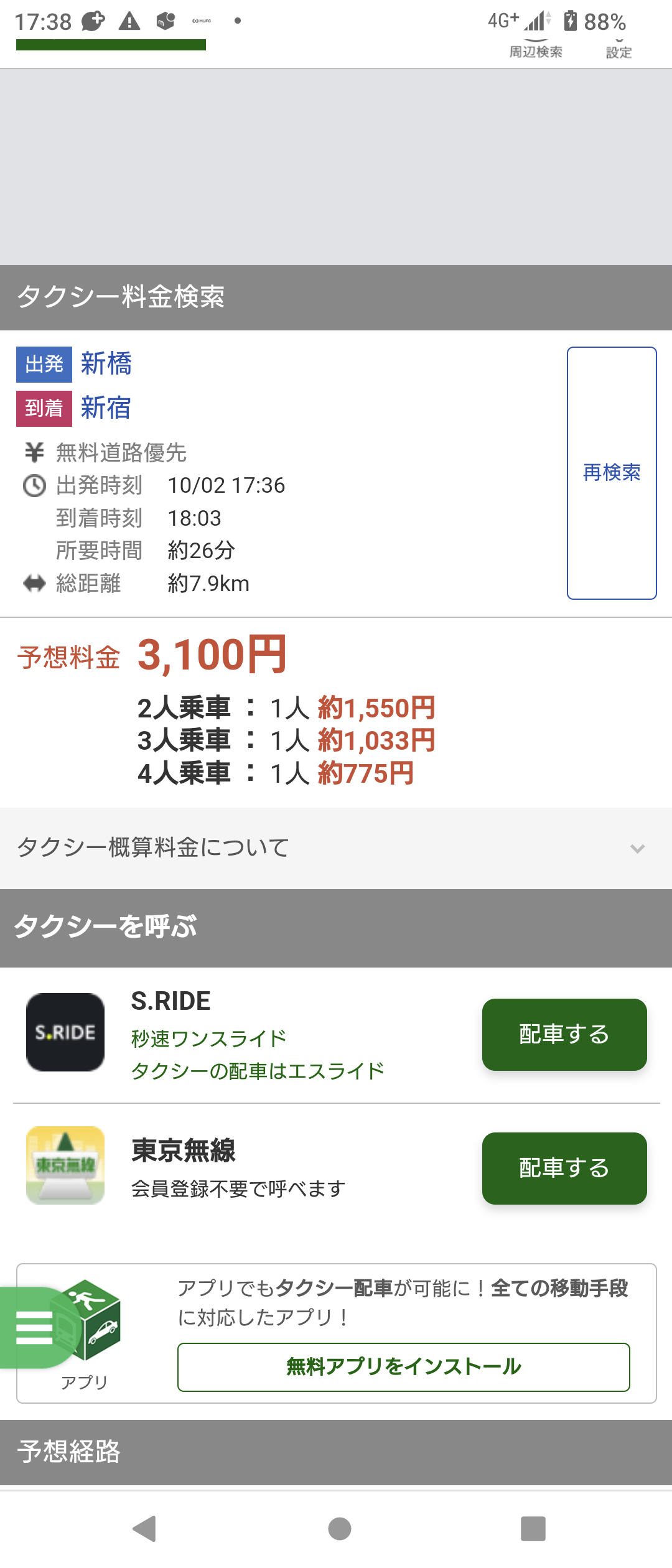Tap the Android home circle button
The image size is (672, 1568).
pos(340,1529)
